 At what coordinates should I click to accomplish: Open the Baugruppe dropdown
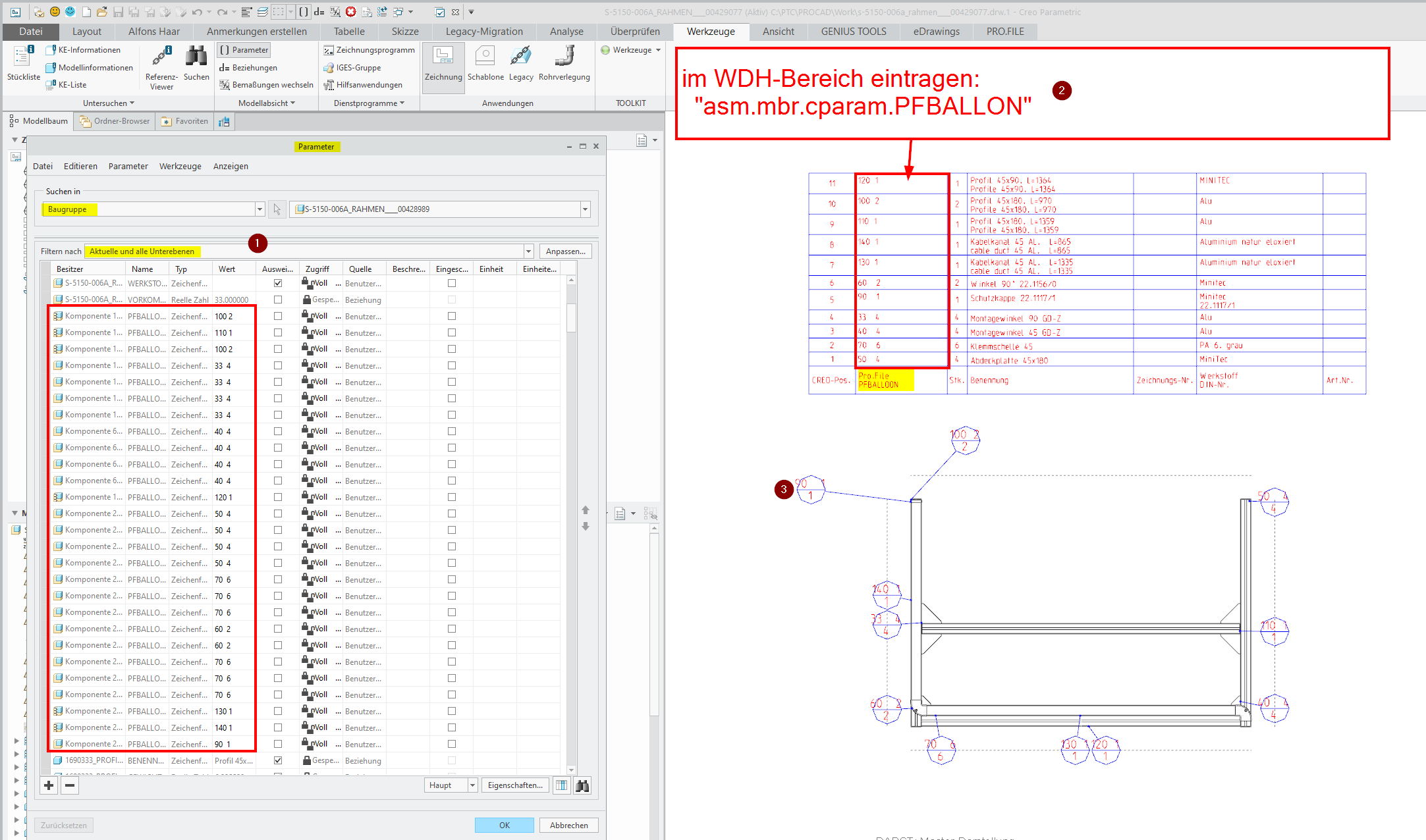click(260, 209)
